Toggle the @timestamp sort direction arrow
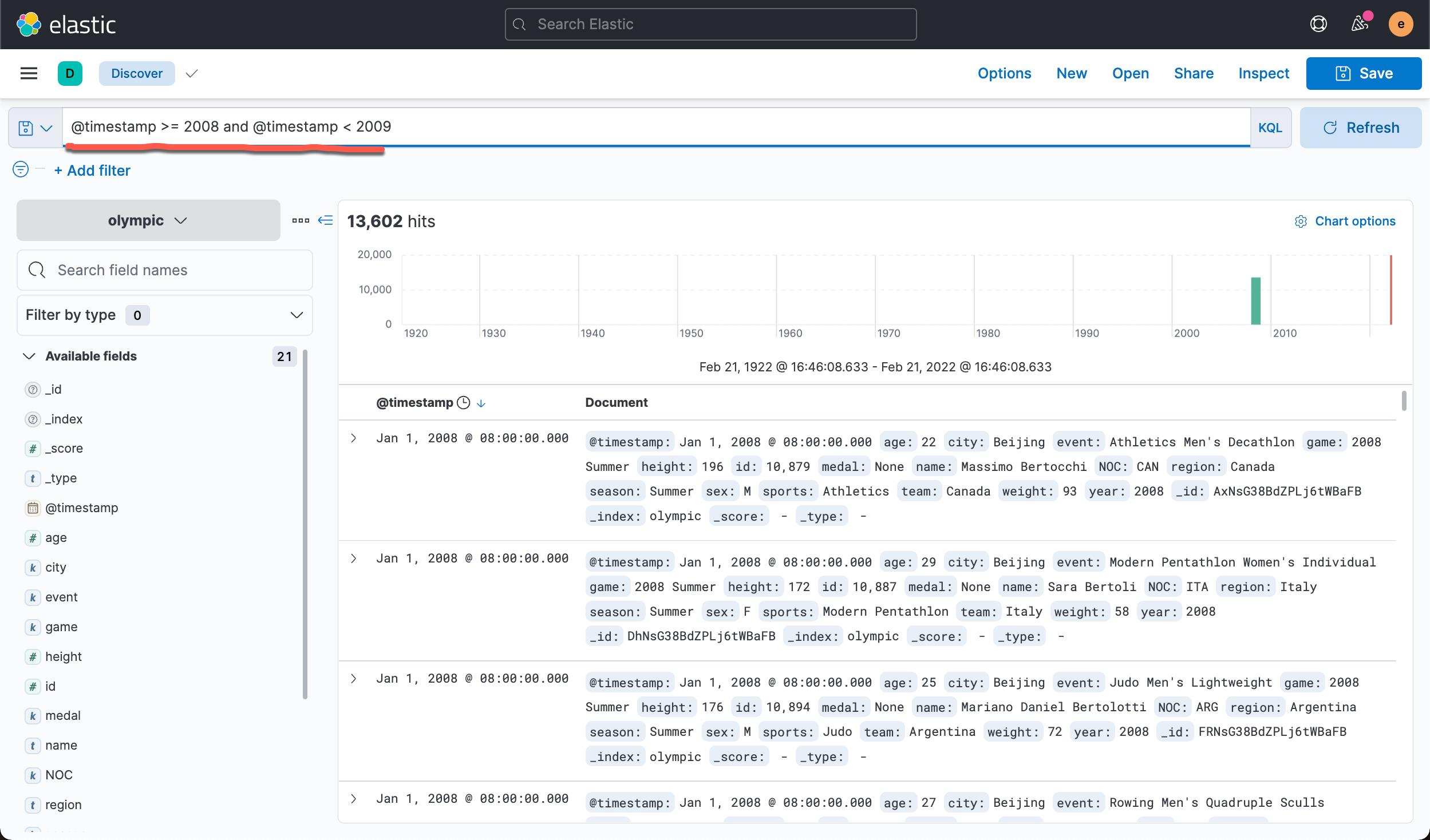The height and width of the screenshot is (840, 1430). tap(481, 403)
